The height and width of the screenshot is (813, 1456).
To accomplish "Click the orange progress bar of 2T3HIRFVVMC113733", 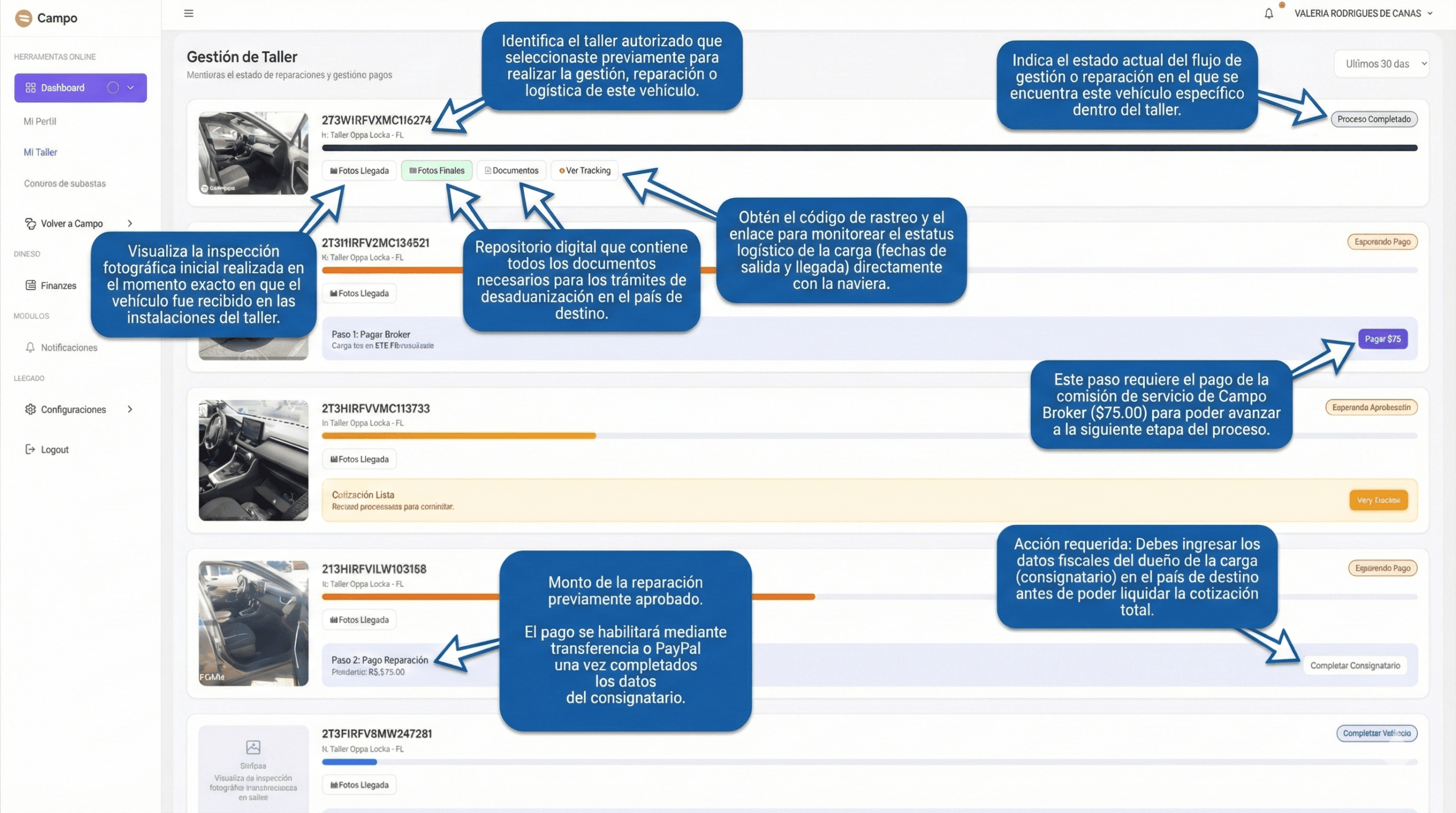I will 458,436.
